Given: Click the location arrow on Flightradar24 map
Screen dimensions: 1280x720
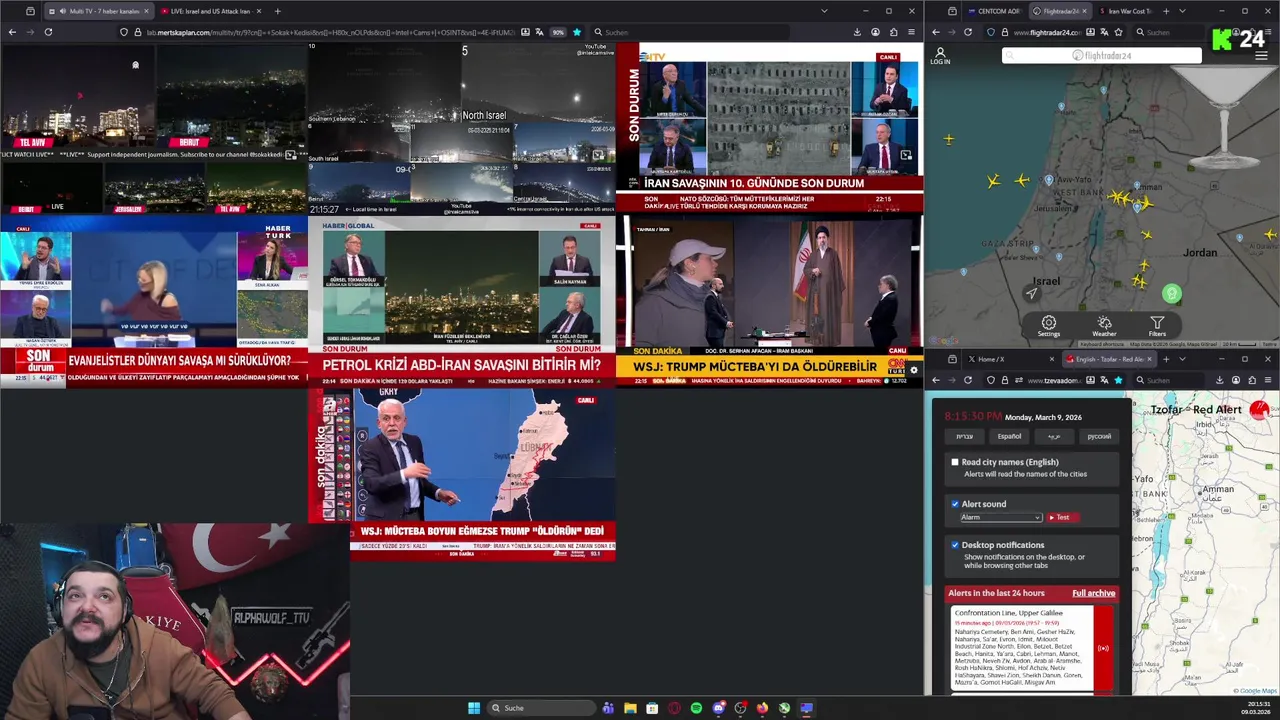Looking at the screenshot, I should [x=1031, y=293].
